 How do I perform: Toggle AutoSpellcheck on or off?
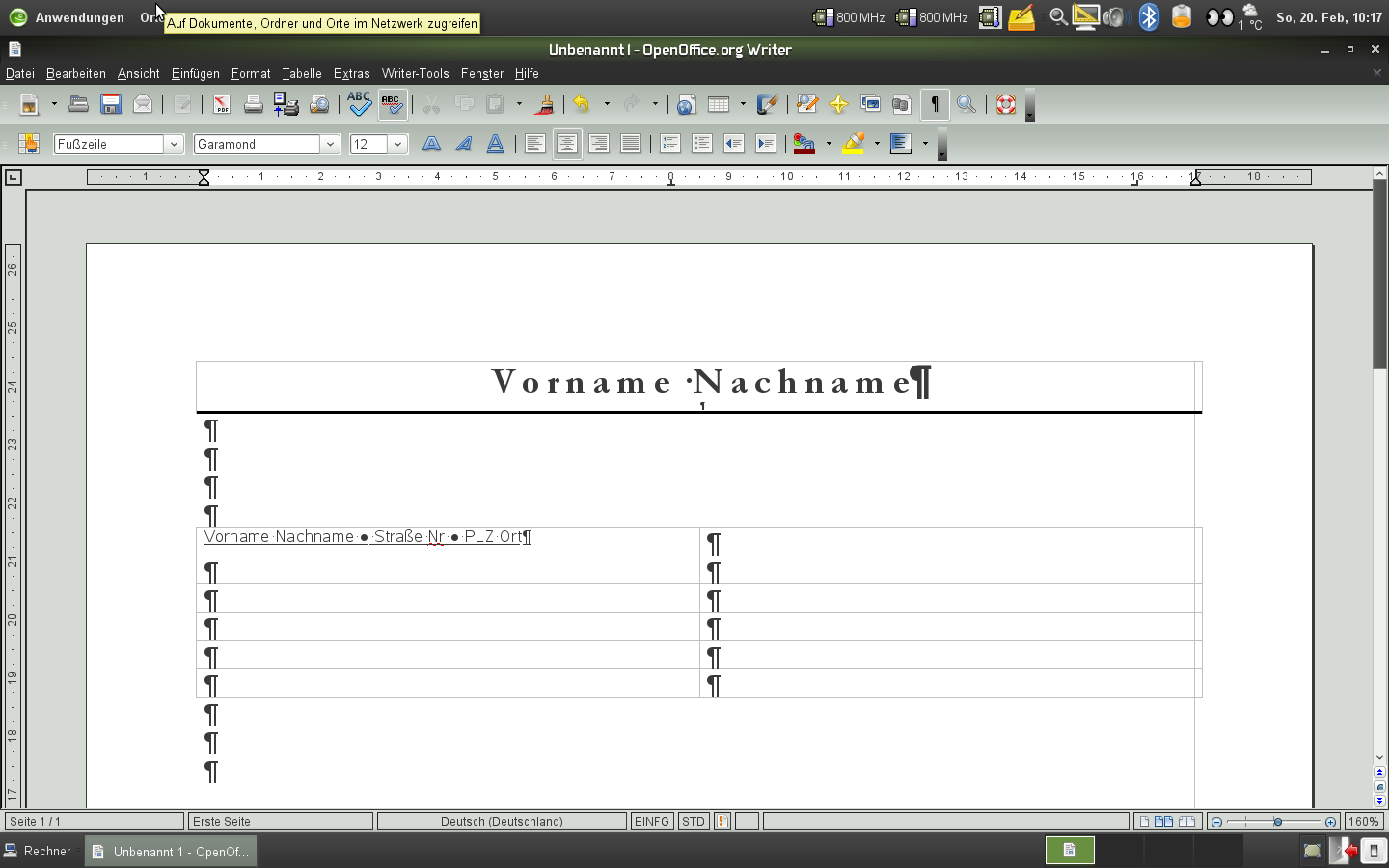[393, 104]
